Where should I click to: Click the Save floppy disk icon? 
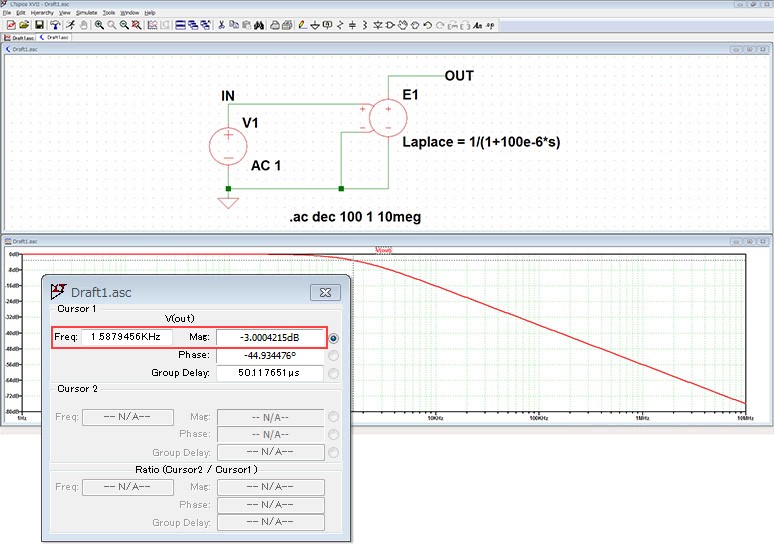coord(39,24)
